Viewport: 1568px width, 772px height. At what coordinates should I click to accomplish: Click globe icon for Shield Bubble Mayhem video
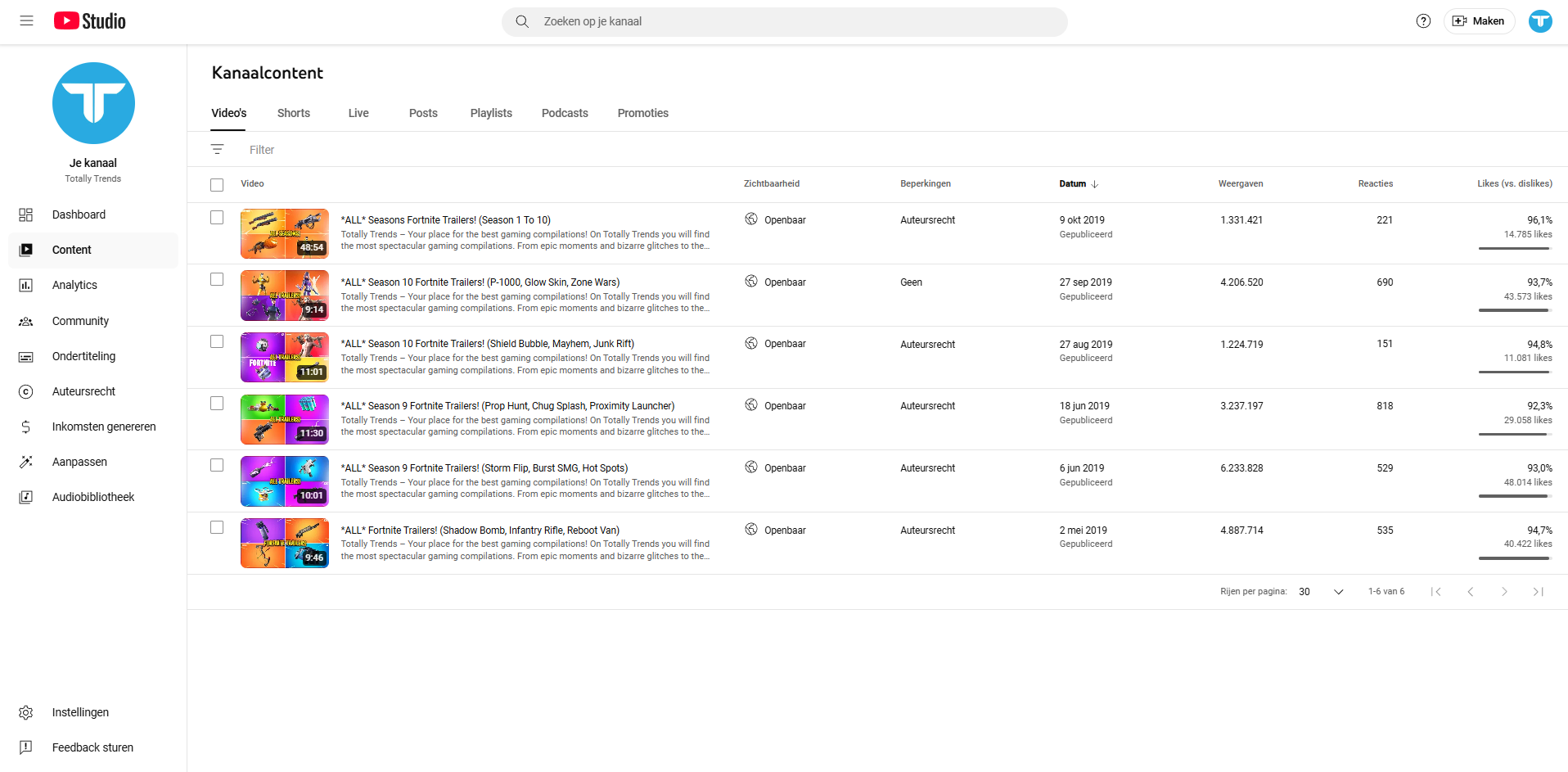click(751, 343)
